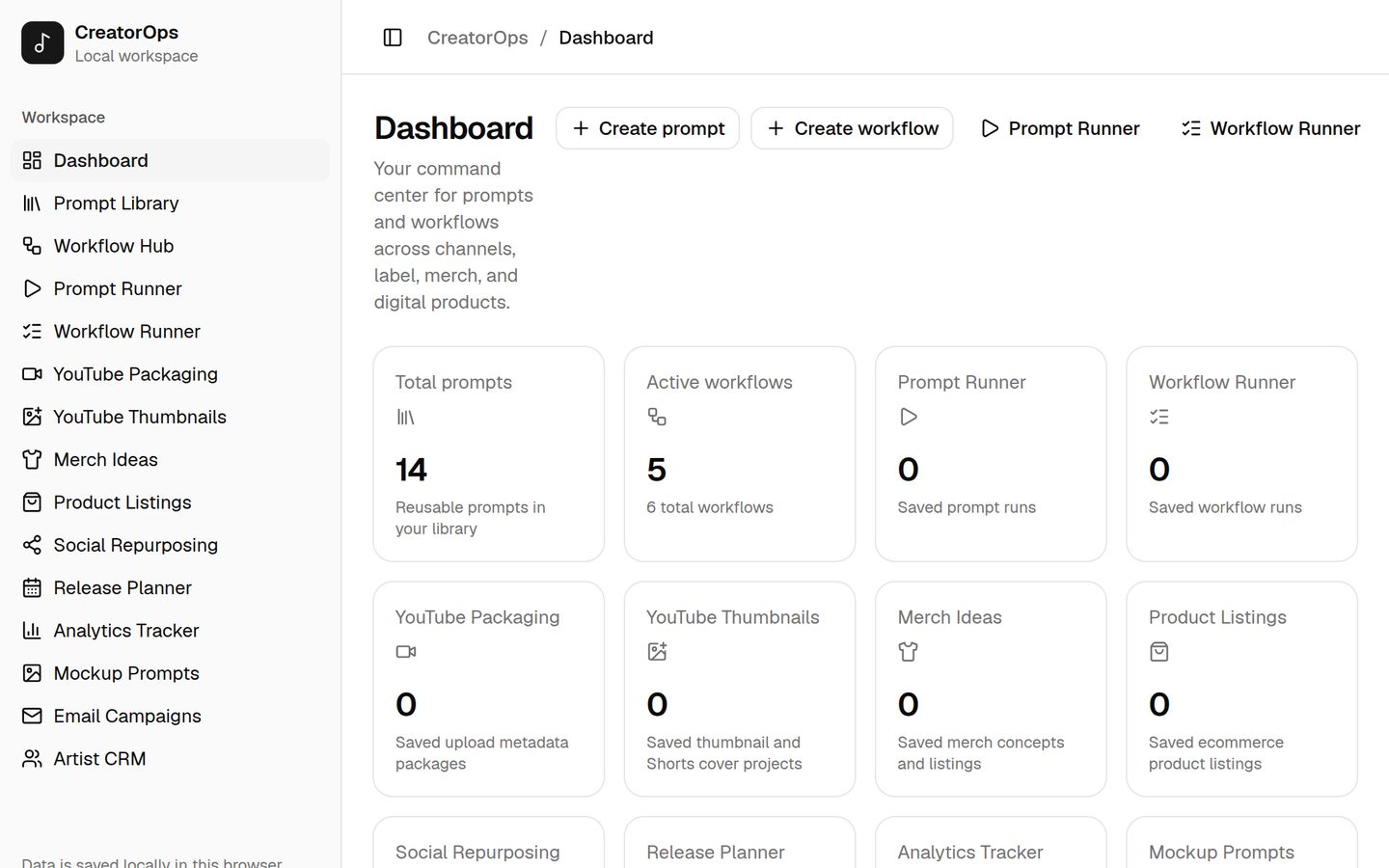The height and width of the screenshot is (868, 1389).
Task: Open Social Repurposing in the sidebar
Action: pos(170,545)
